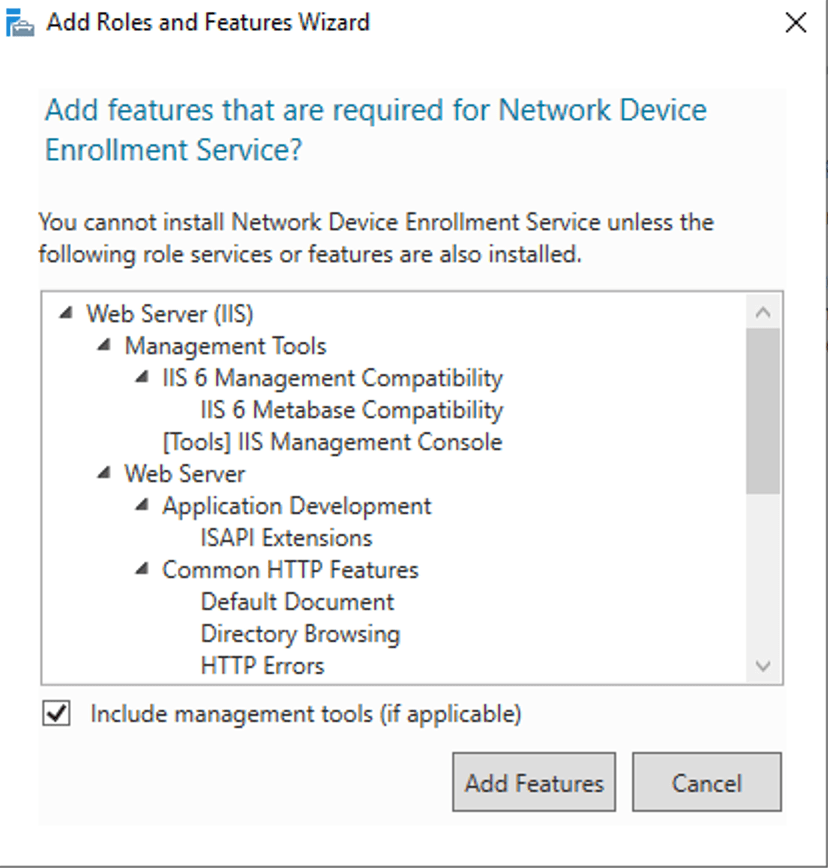Click the wizard icon in title bar
Image resolution: width=828 pixels, height=868 pixels.
[x=20, y=23]
